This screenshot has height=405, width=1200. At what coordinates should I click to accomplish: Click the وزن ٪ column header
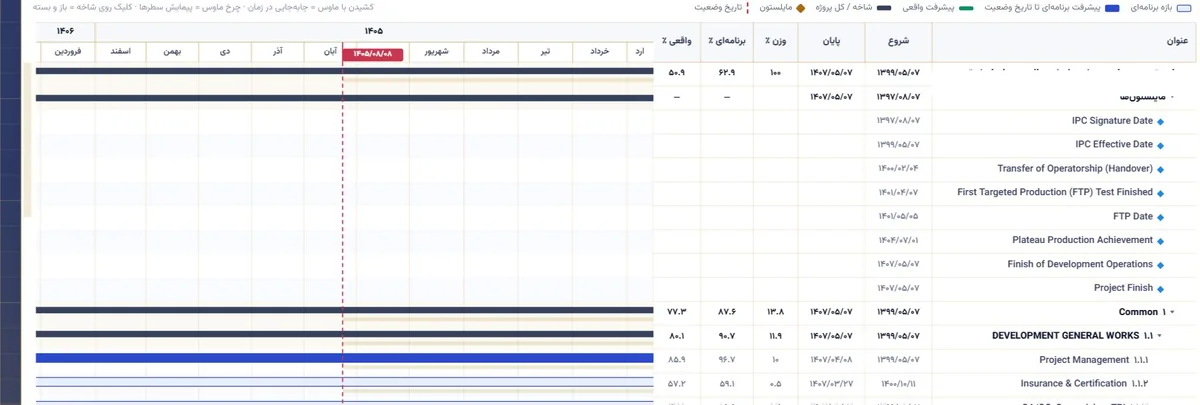tap(776, 43)
